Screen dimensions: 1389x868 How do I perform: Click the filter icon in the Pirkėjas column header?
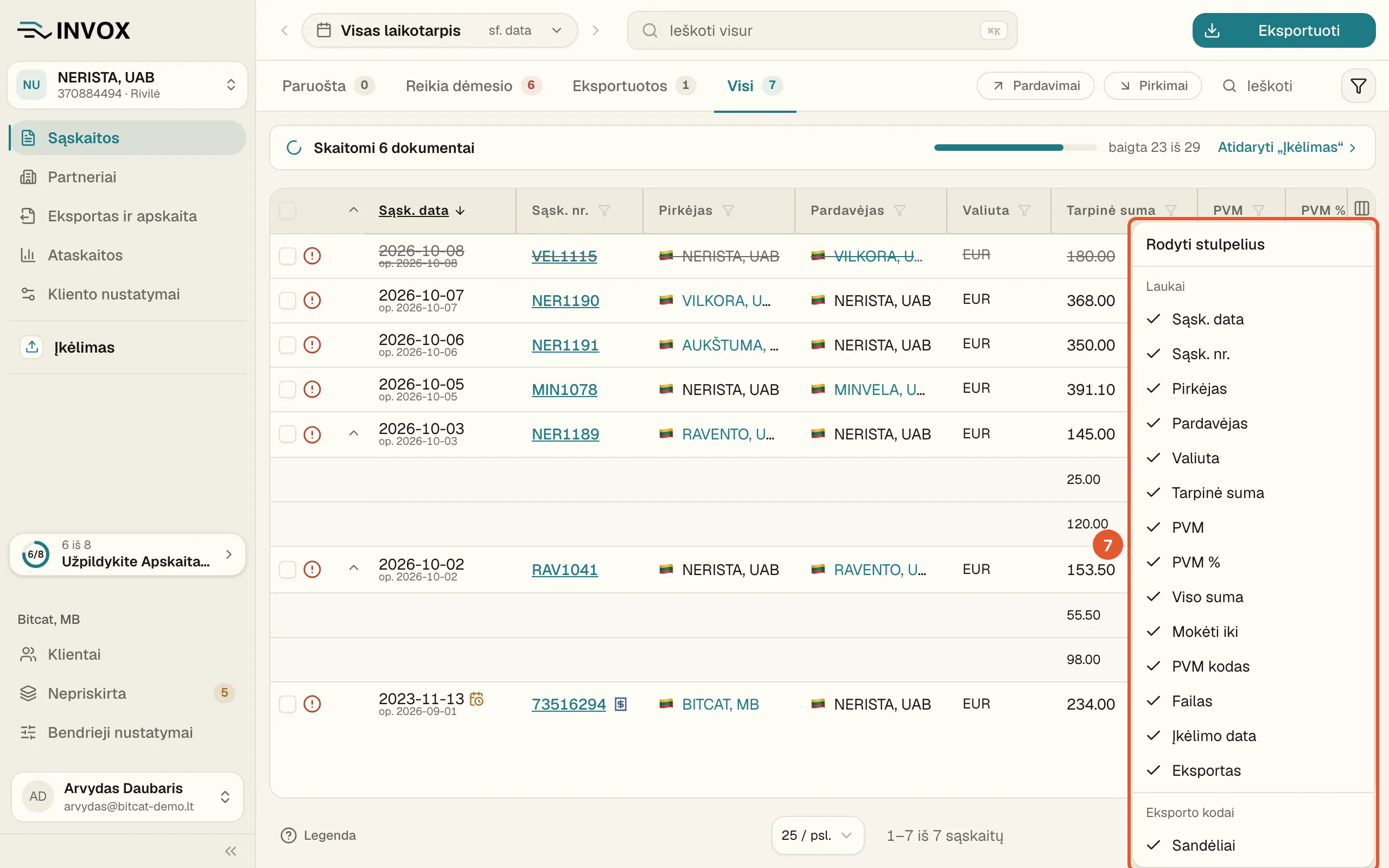[728, 210]
